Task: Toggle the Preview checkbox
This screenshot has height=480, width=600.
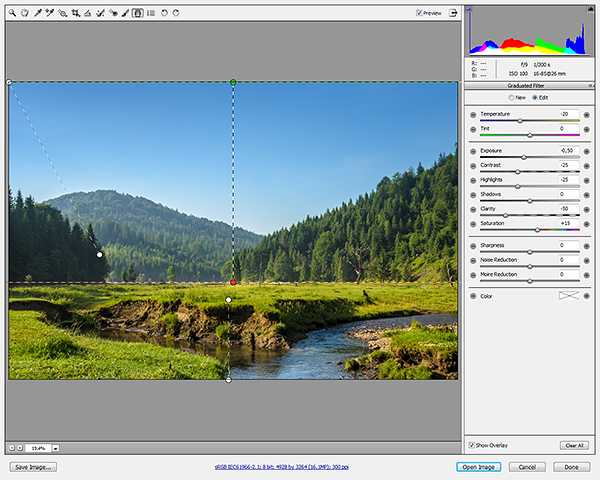Action: [x=419, y=13]
